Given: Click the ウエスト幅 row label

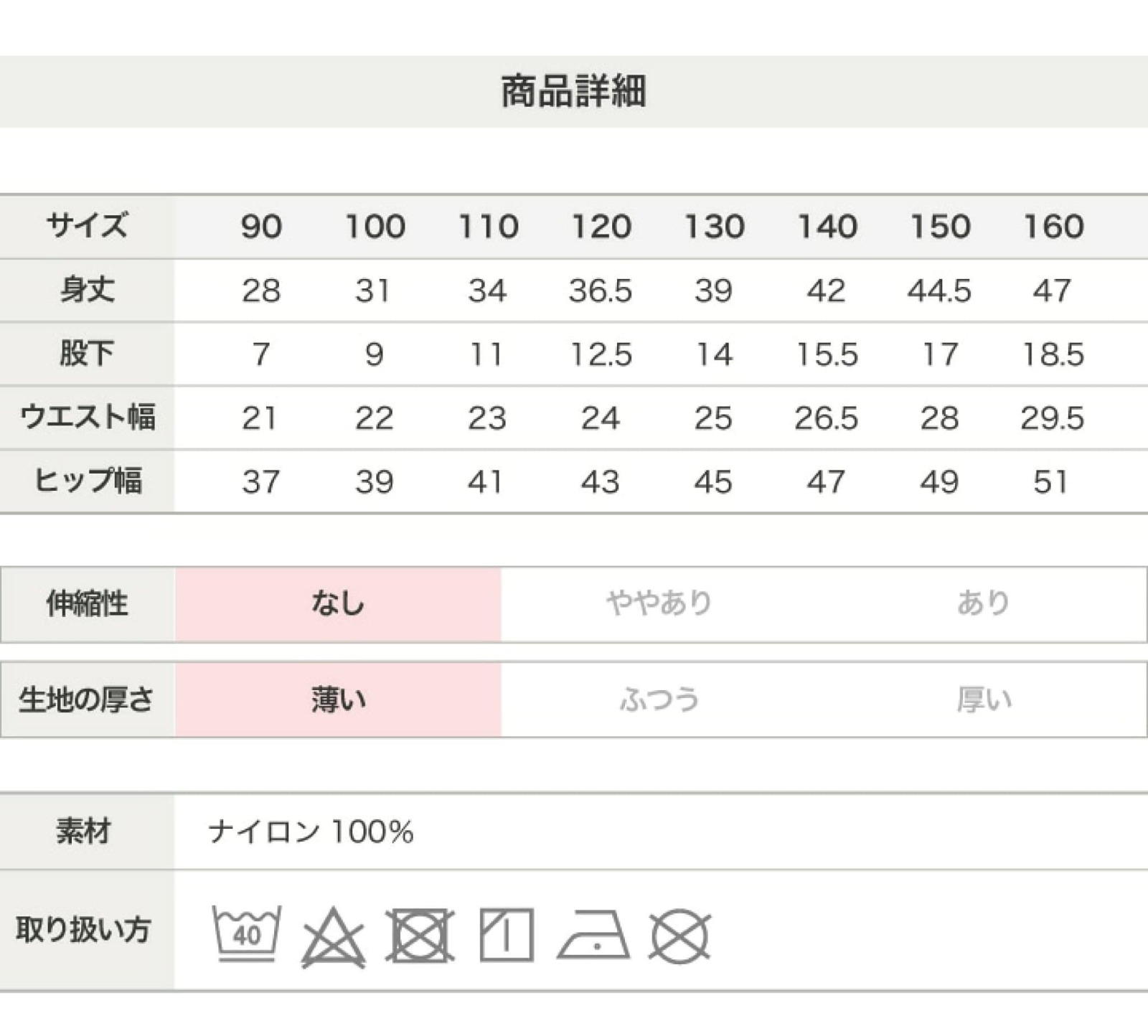Looking at the screenshot, I should tap(87, 418).
